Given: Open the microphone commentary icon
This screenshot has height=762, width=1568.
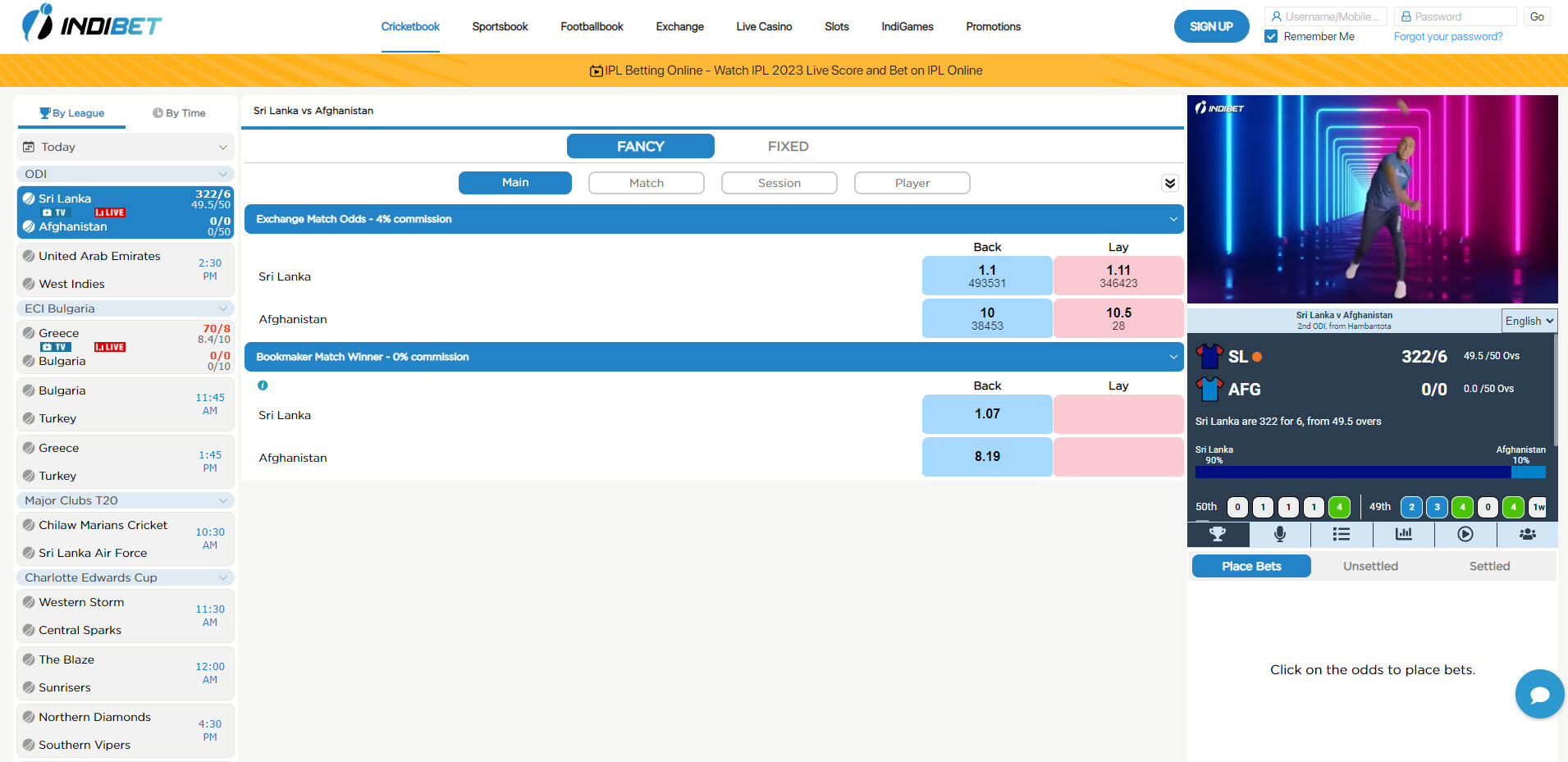Looking at the screenshot, I should 1279,534.
